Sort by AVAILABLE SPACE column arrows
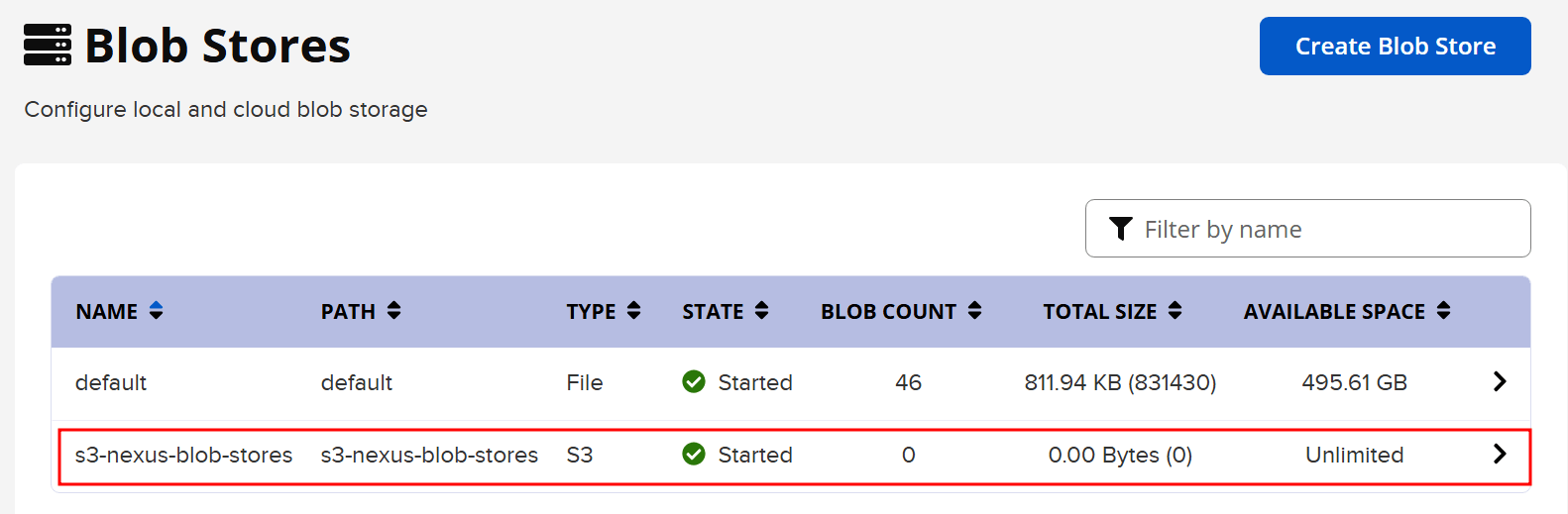This screenshot has width=1568, height=514. (x=1443, y=311)
